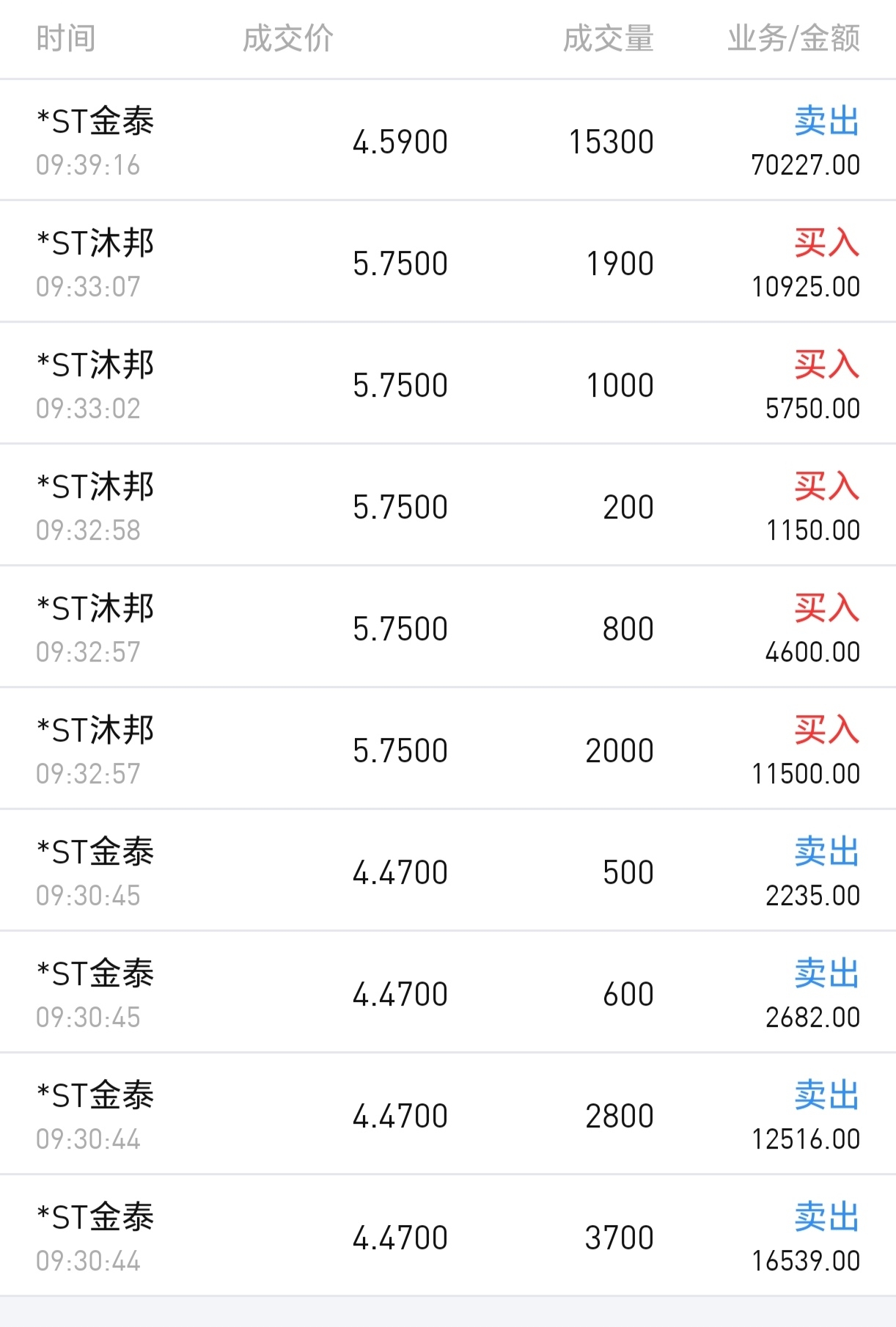The width and height of the screenshot is (896, 1327).
Task: Select the *ST金泰 sell of 500 shares
Action: [448, 871]
